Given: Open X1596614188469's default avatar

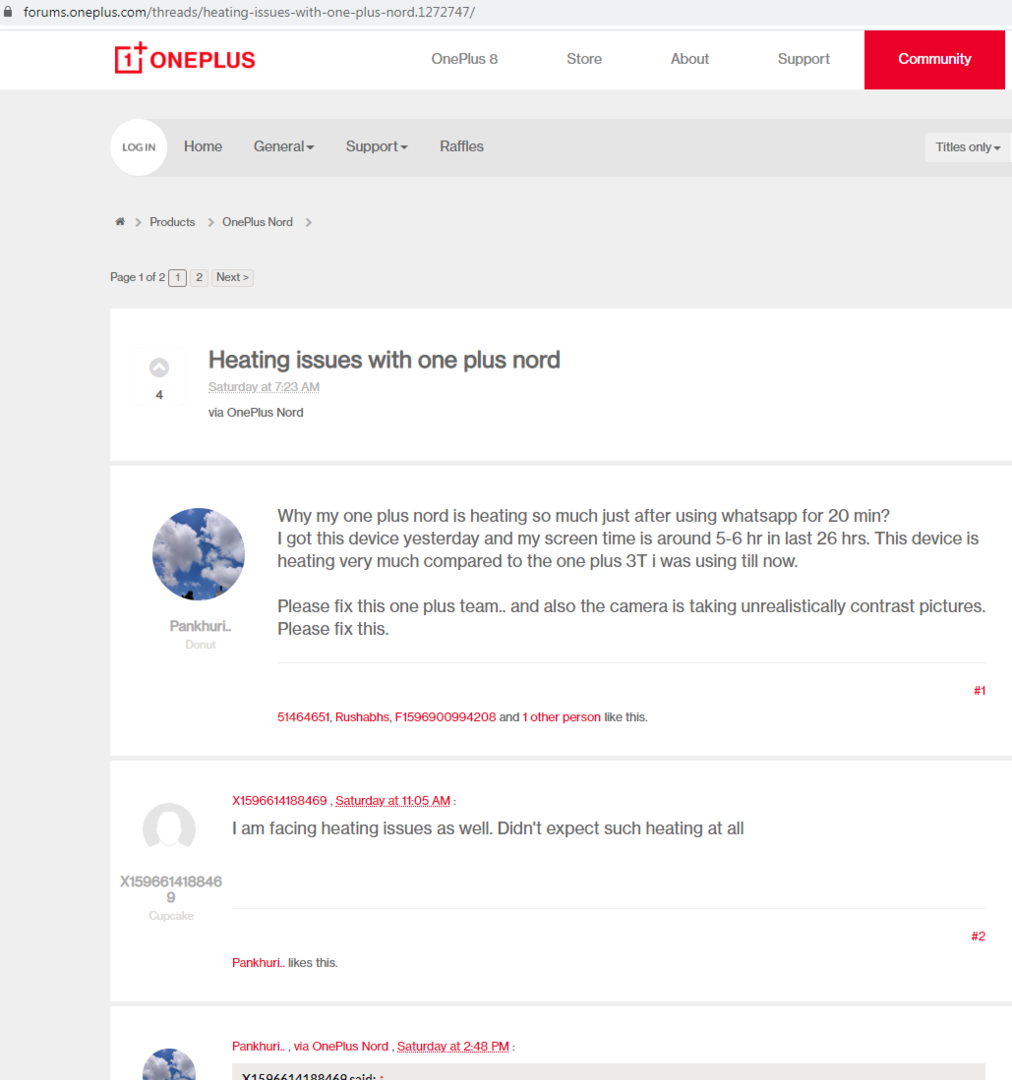Looking at the screenshot, I should 169,828.
